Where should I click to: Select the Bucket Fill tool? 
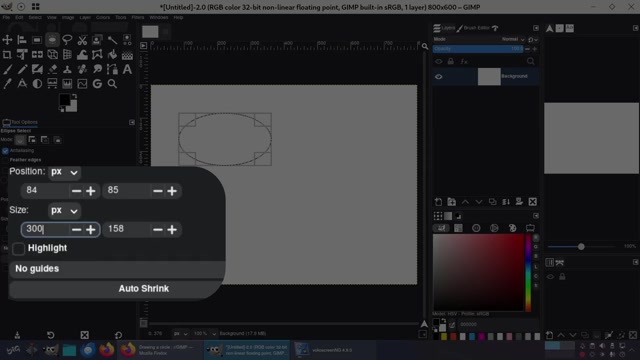112,54
